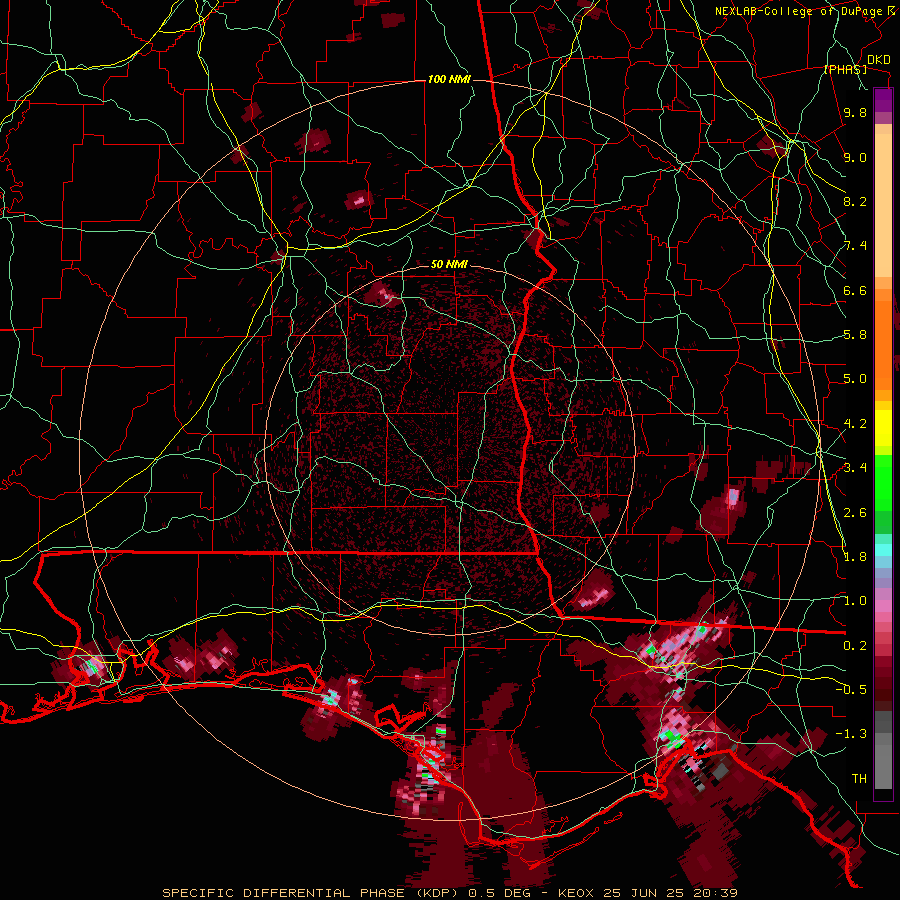Click the [PHAS] units label
Screen dimensions: 900x900
click(x=845, y=70)
